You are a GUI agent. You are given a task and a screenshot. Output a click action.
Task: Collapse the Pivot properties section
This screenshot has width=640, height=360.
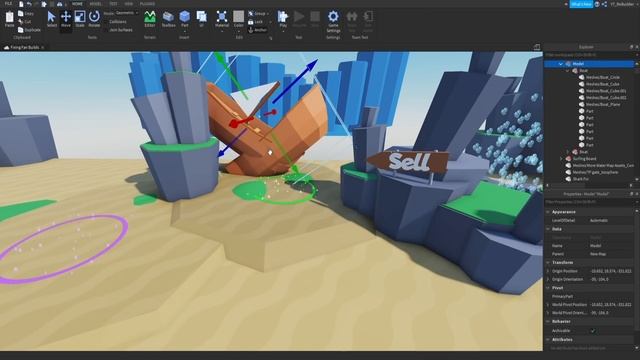[x=548, y=288]
